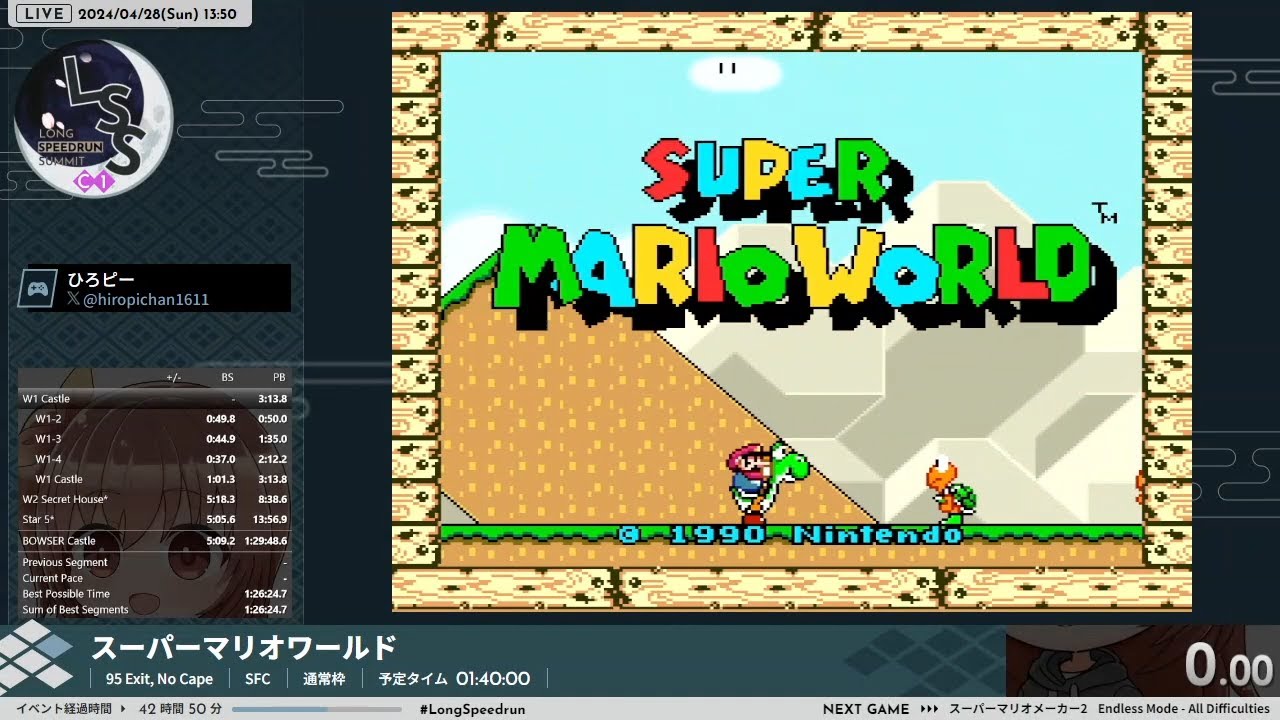Screen dimensions: 1280x720
Task: Click the イベント経過時間 label
Action: (x=63, y=709)
